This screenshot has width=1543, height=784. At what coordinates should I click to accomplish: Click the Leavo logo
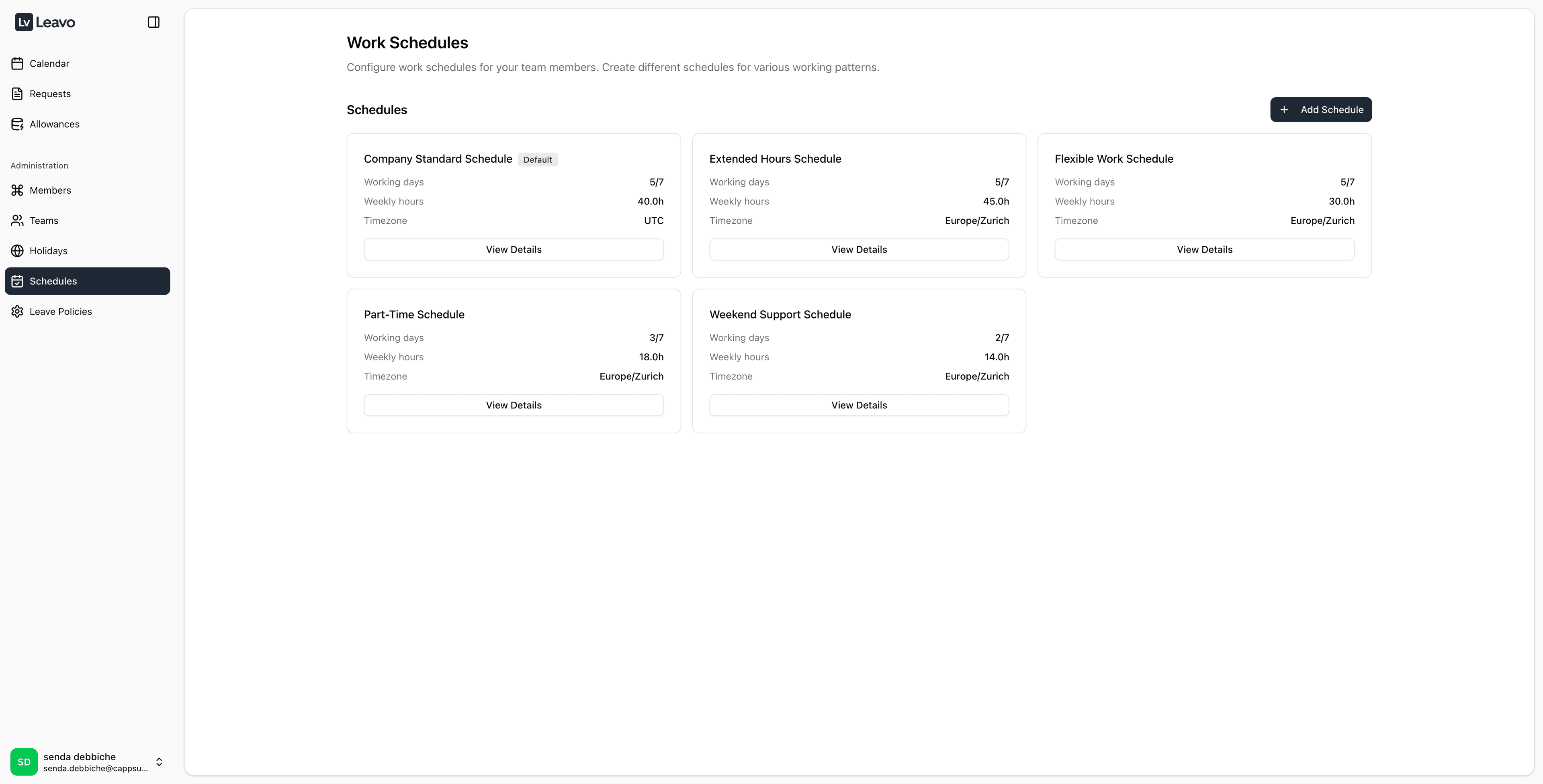point(45,22)
